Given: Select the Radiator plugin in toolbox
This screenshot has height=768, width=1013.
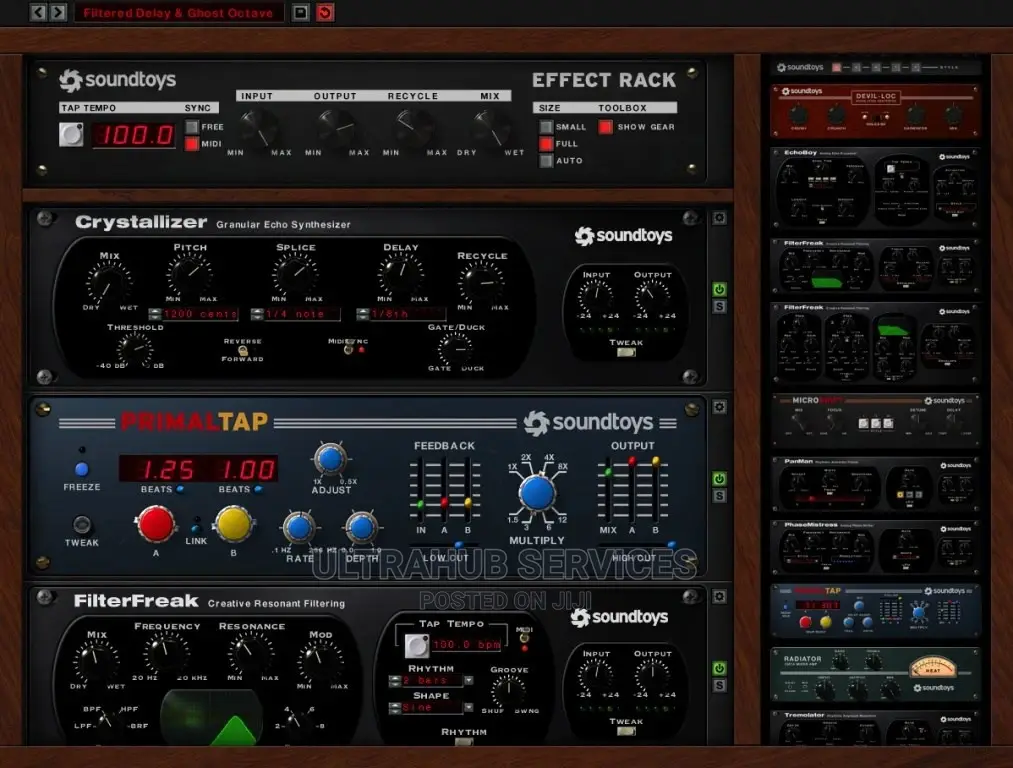Looking at the screenshot, I should [875, 675].
